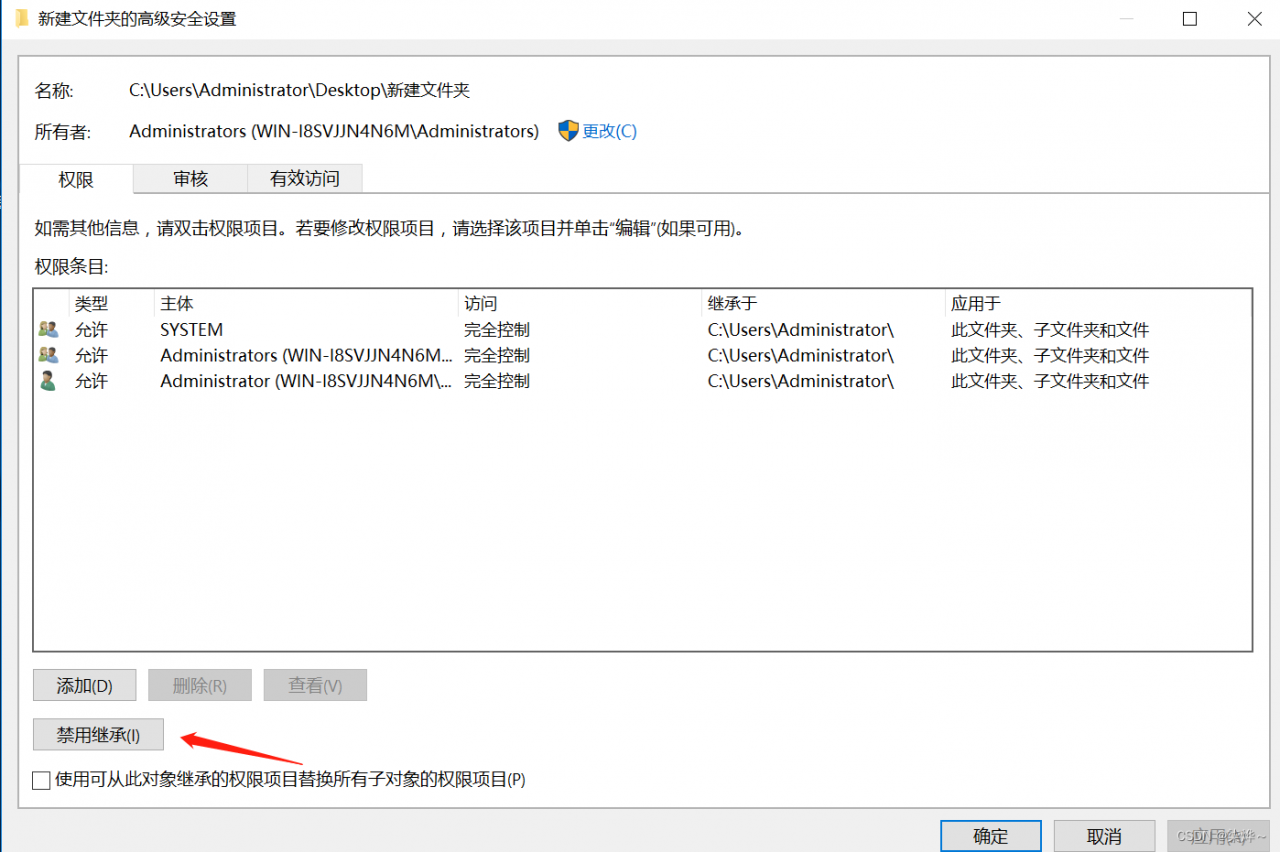Click the 取消 button
The image size is (1280, 852).
pyautogui.click(x=1104, y=836)
